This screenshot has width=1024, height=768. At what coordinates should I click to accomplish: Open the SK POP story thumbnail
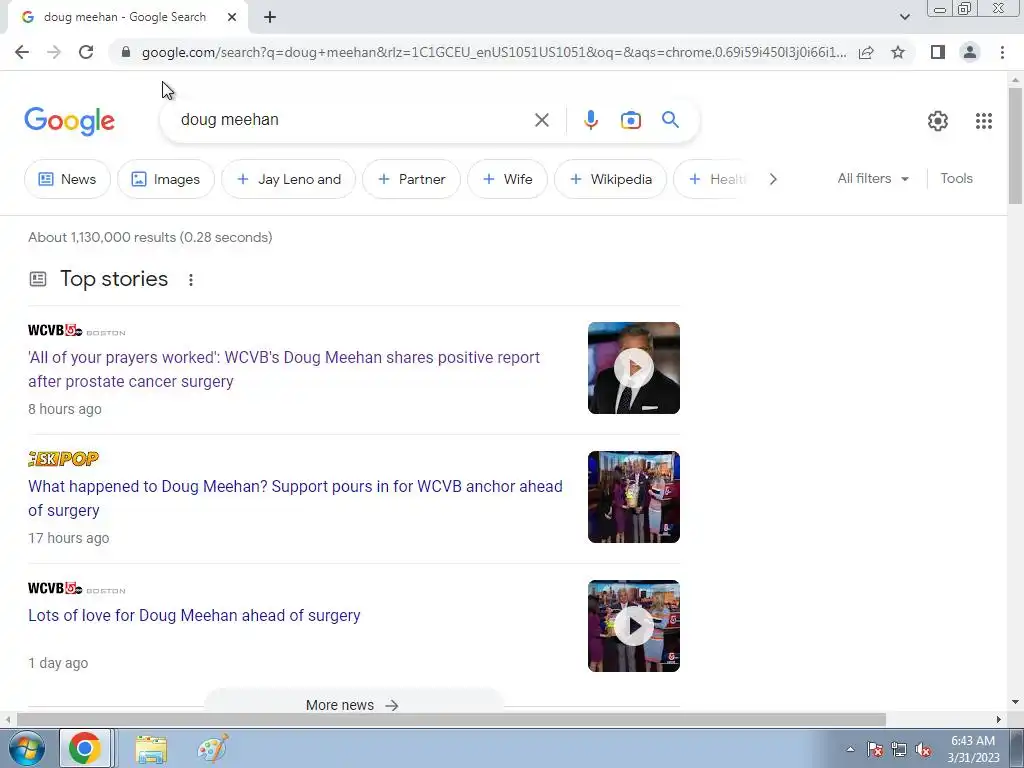pyautogui.click(x=633, y=497)
